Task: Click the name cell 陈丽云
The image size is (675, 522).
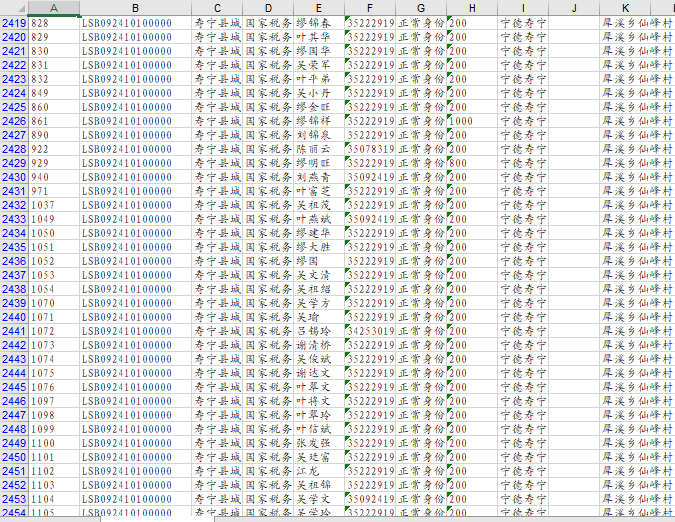Action: (x=319, y=149)
